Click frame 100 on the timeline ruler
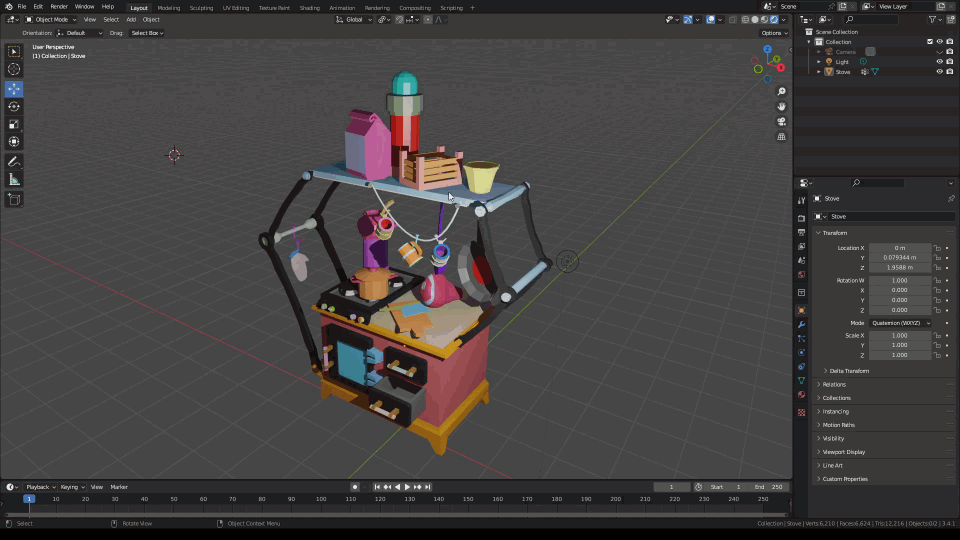The height and width of the screenshot is (540, 960). [321, 498]
